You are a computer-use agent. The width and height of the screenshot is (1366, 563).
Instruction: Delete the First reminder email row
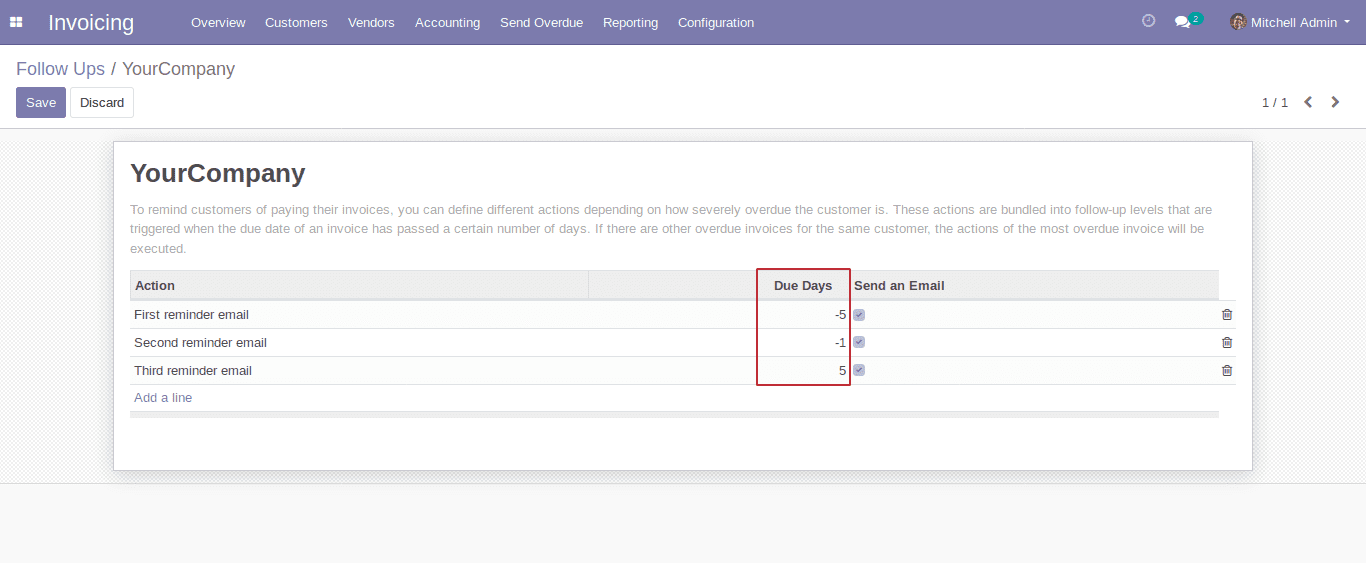coord(1227,314)
